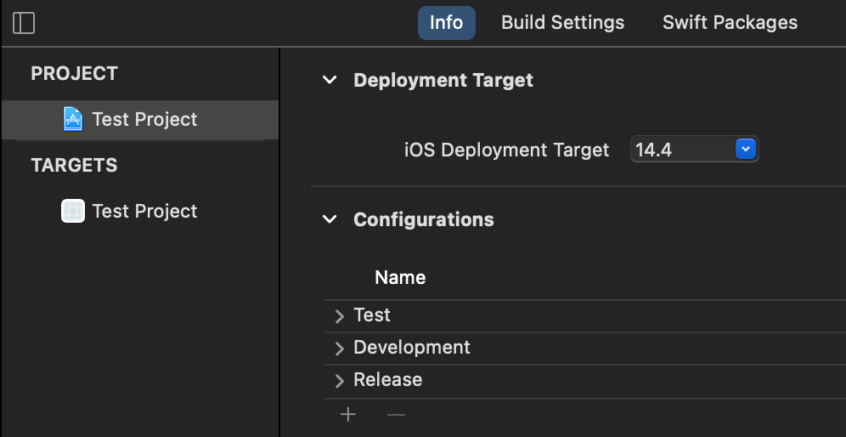This screenshot has height=437, width=846.
Task: Expand the Test configuration row
Action: [x=339, y=317]
